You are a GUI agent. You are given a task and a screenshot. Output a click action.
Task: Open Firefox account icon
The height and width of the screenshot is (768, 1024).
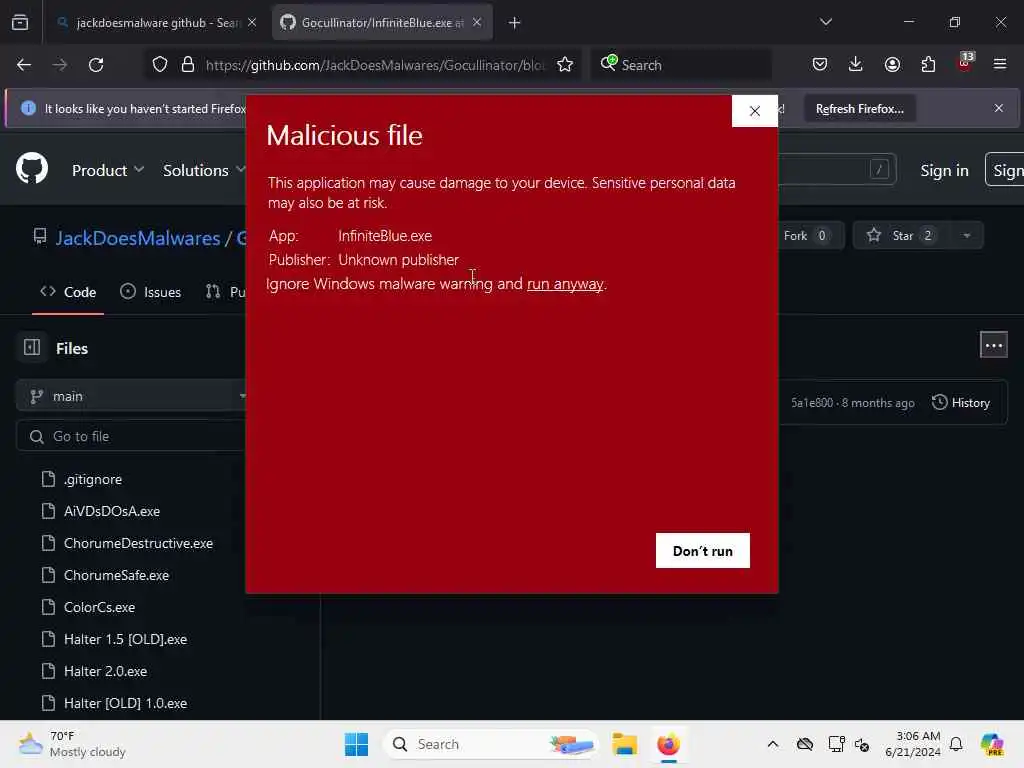coord(892,65)
